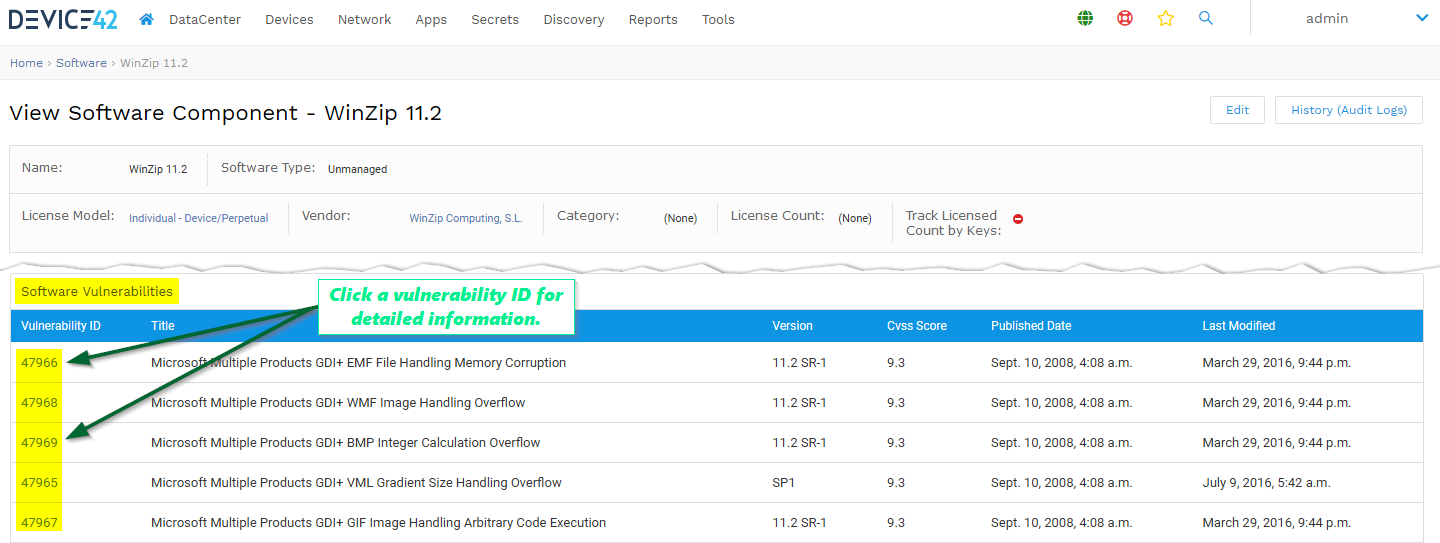Open WinZip Computing, S.L. vendor link
The image size is (1440, 543).
[x=466, y=218]
